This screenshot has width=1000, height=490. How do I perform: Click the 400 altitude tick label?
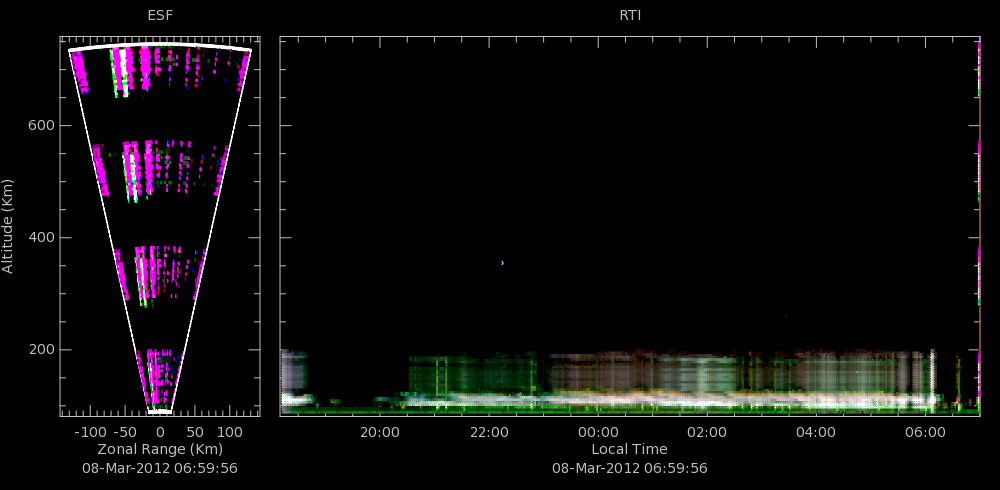[40, 238]
